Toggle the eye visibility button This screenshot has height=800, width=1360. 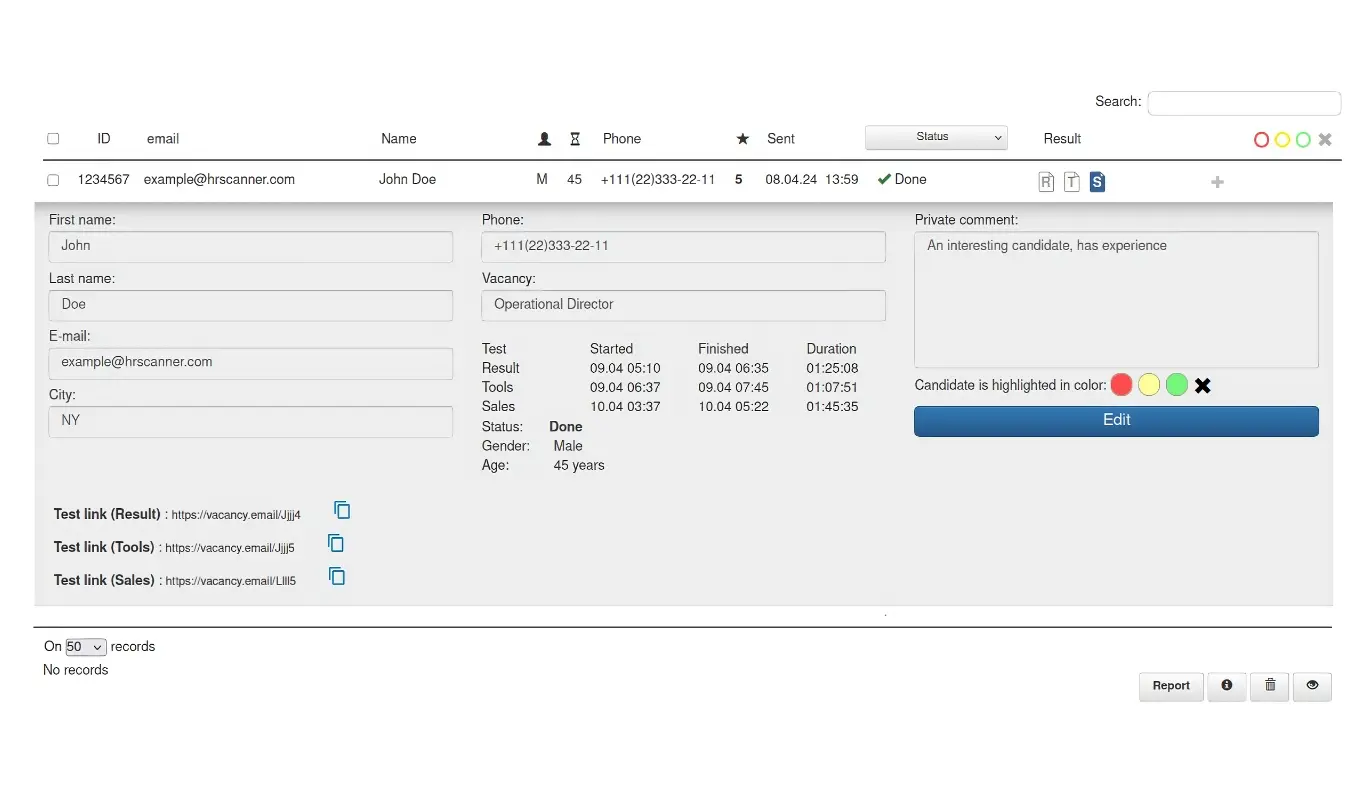coord(1312,686)
